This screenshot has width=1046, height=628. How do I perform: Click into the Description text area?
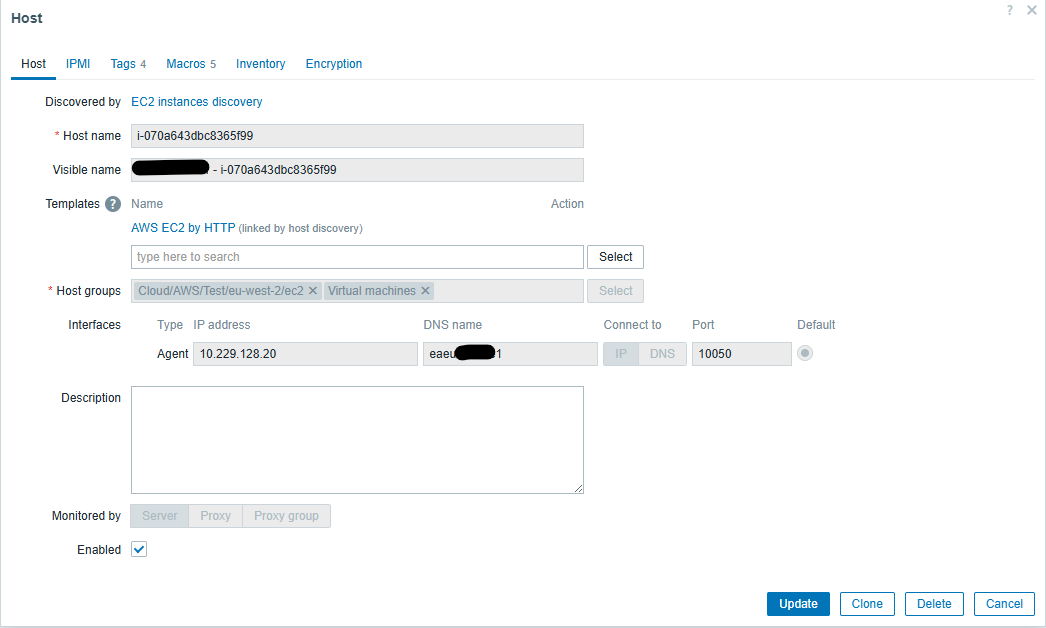pyautogui.click(x=357, y=440)
